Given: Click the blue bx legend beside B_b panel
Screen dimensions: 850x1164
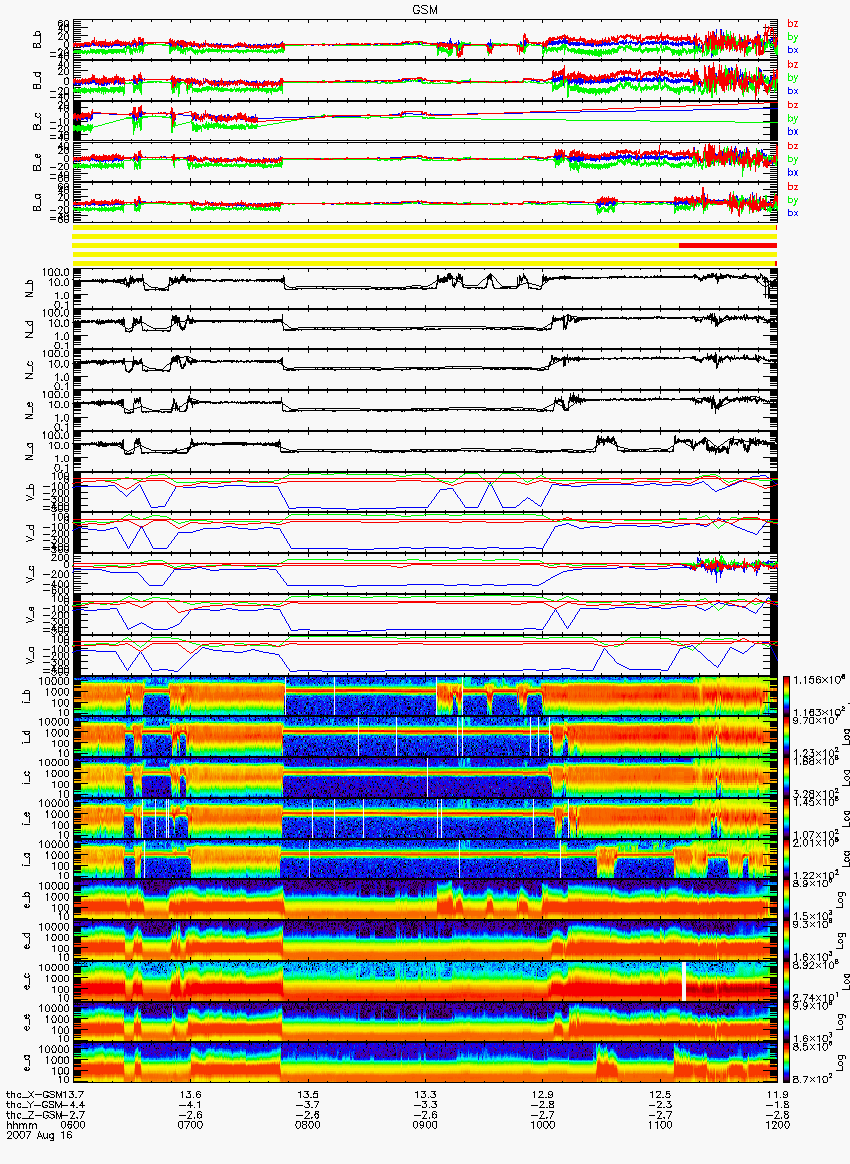Looking at the screenshot, I should coord(793,50).
